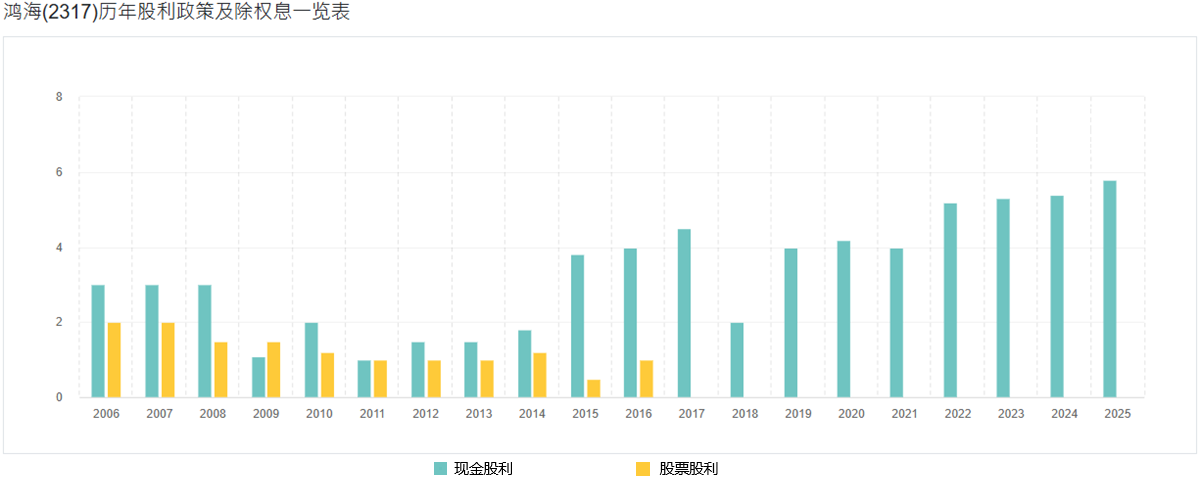This screenshot has height=484, width=1200.
Task: Click the yellow 股票股利 legend swatch
Action: 643,469
